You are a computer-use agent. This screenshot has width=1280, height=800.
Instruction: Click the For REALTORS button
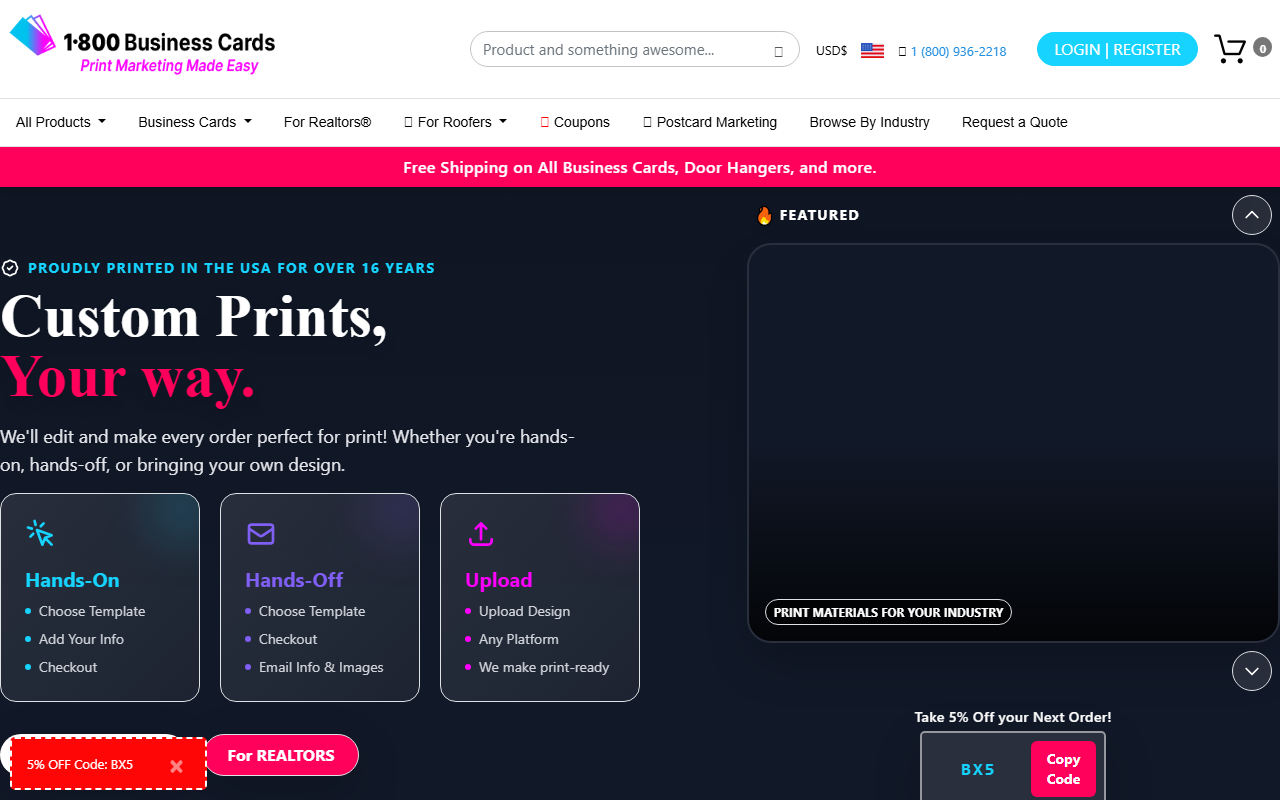coord(281,755)
